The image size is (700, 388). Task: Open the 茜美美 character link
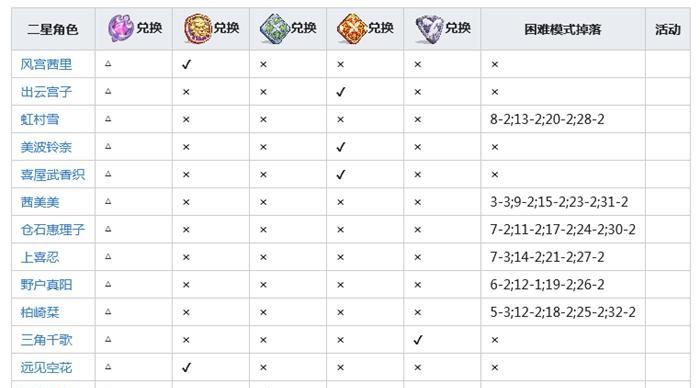40,202
